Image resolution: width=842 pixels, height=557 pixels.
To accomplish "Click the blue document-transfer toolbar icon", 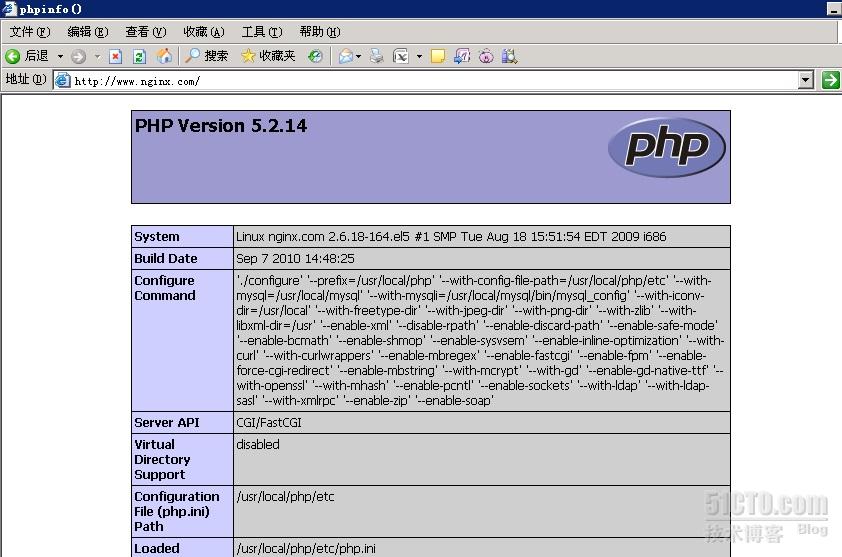I will pyautogui.click(x=462, y=56).
